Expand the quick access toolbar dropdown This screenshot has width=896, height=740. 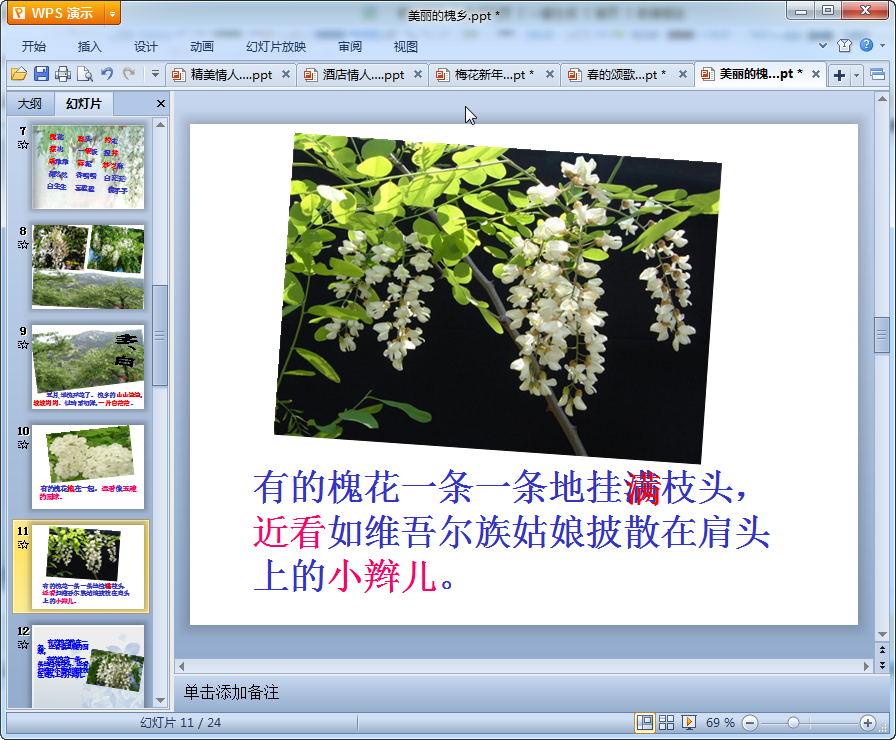[155, 74]
